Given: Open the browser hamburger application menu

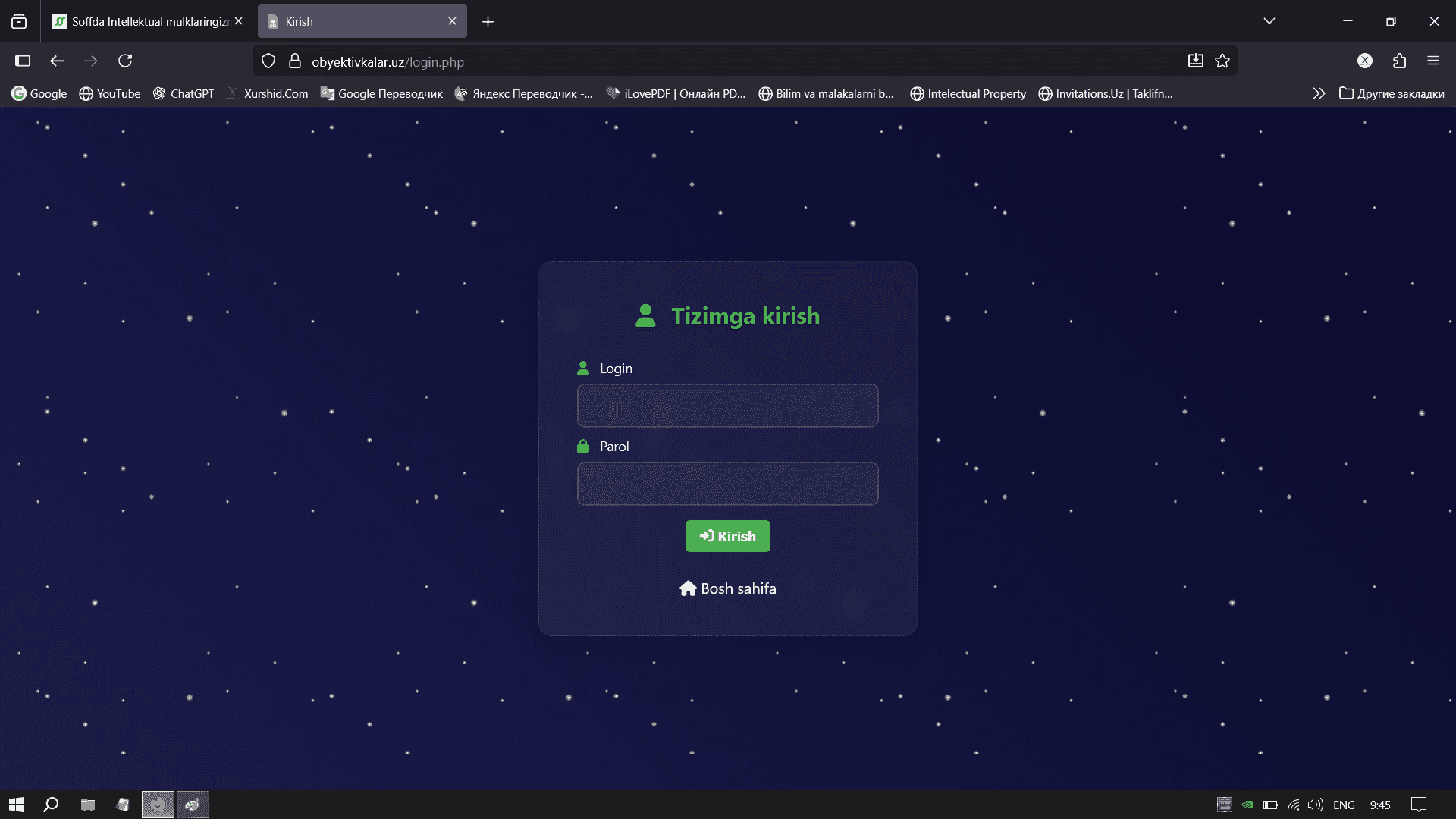Looking at the screenshot, I should (1432, 61).
